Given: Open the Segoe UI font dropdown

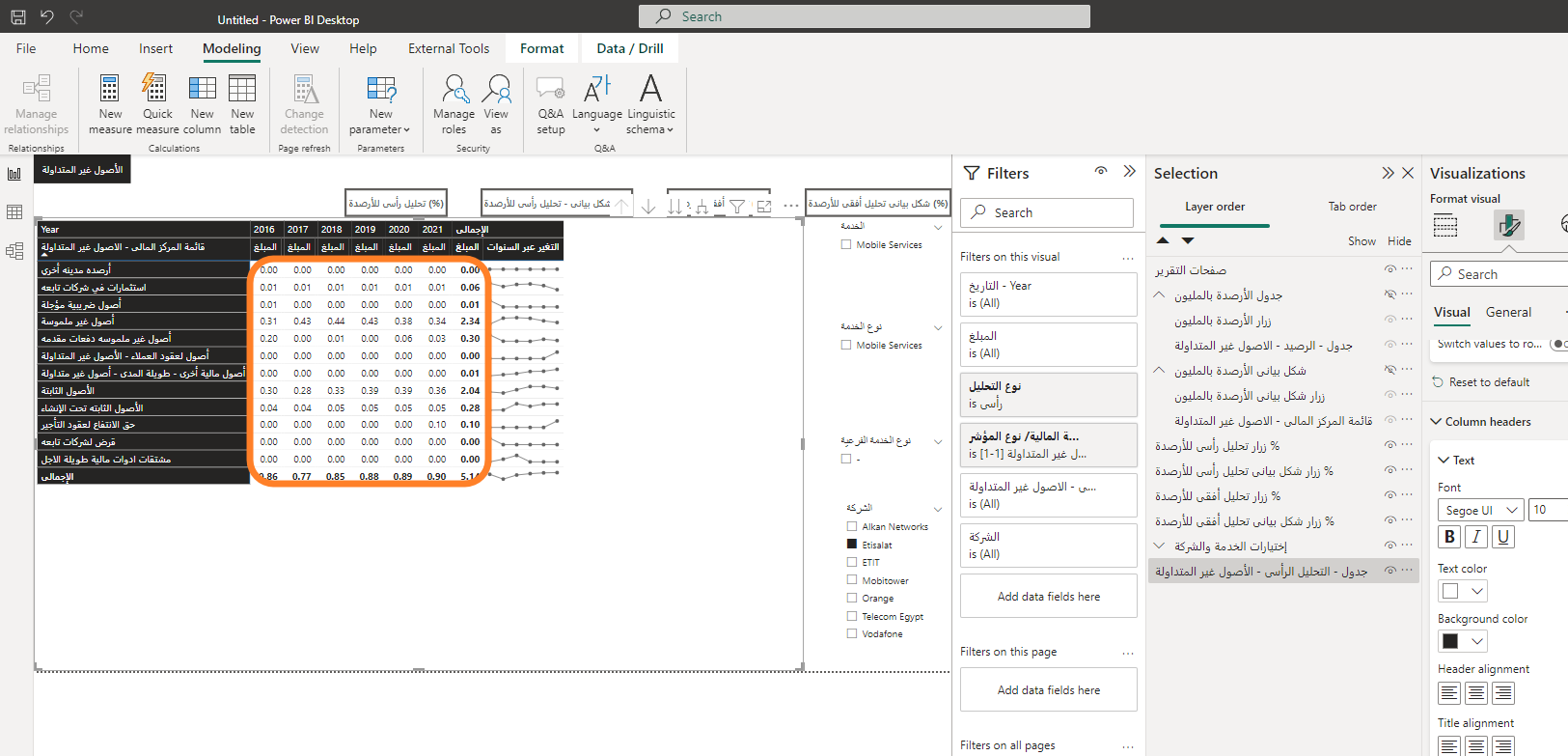Looking at the screenshot, I should tap(1480, 510).
